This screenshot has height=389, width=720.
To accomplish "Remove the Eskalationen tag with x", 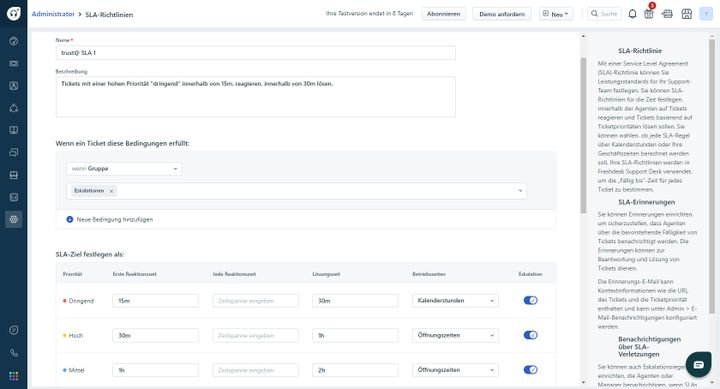I will click(111, 191).
